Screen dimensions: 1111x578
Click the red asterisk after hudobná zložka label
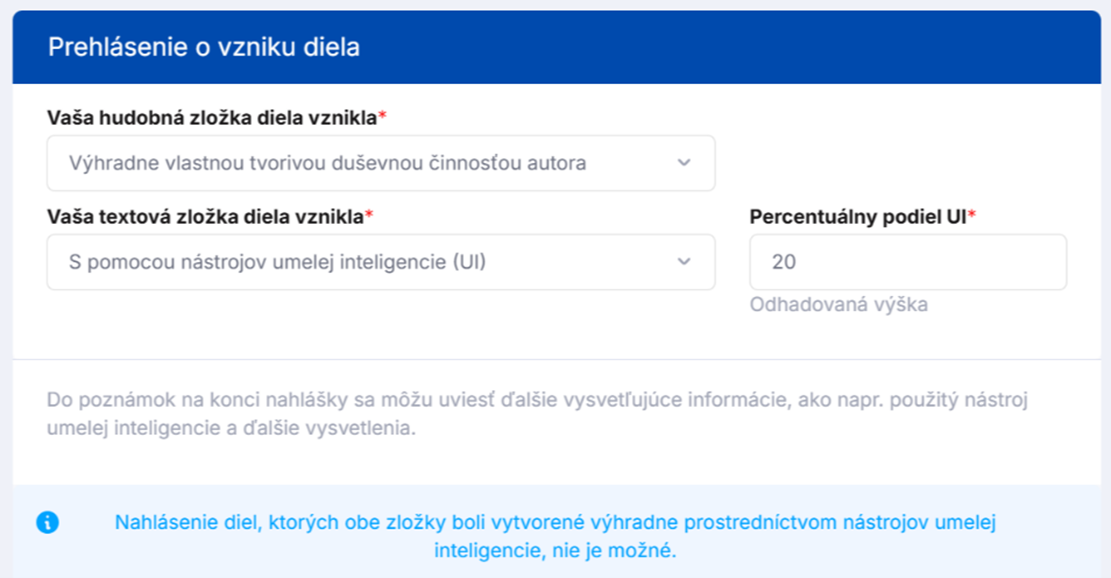click(x=382, y=118)
